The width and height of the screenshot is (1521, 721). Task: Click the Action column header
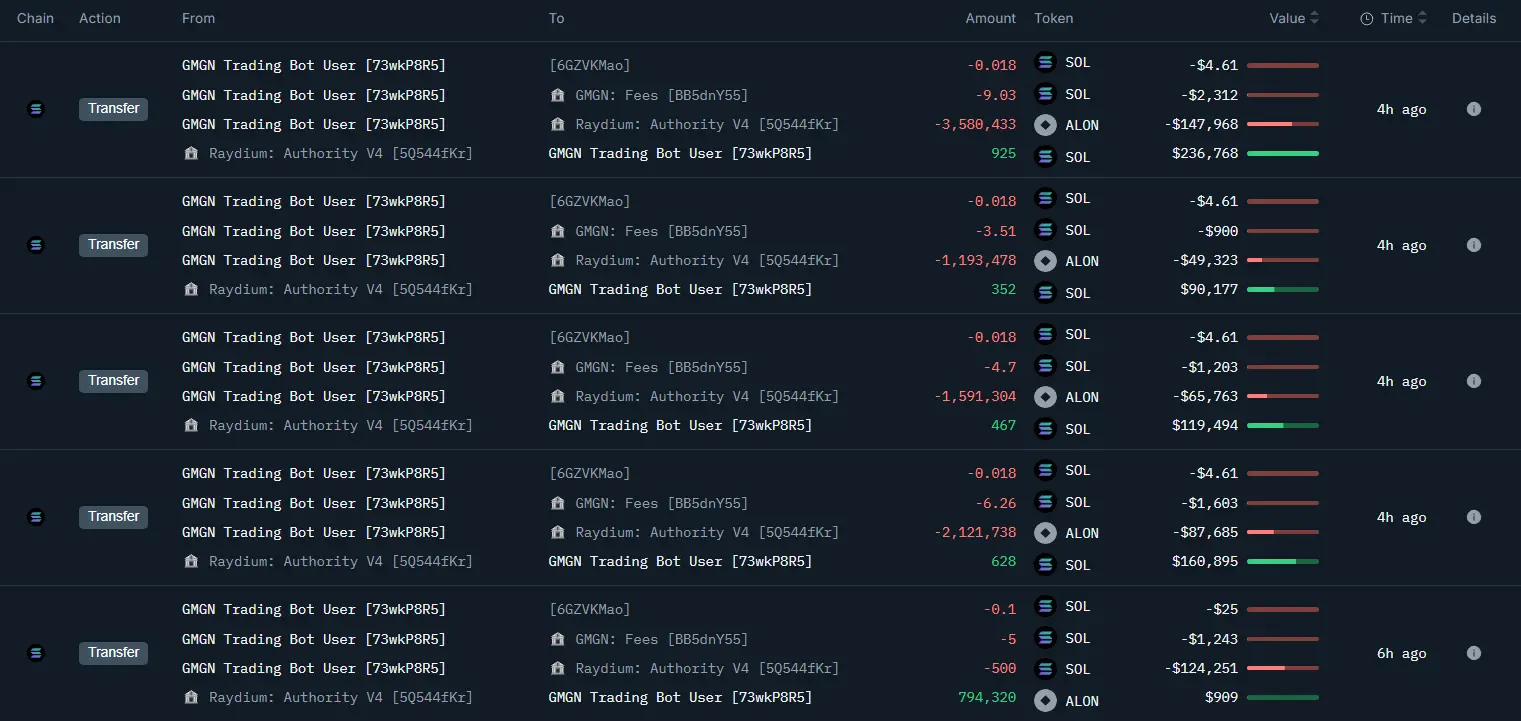100,18
